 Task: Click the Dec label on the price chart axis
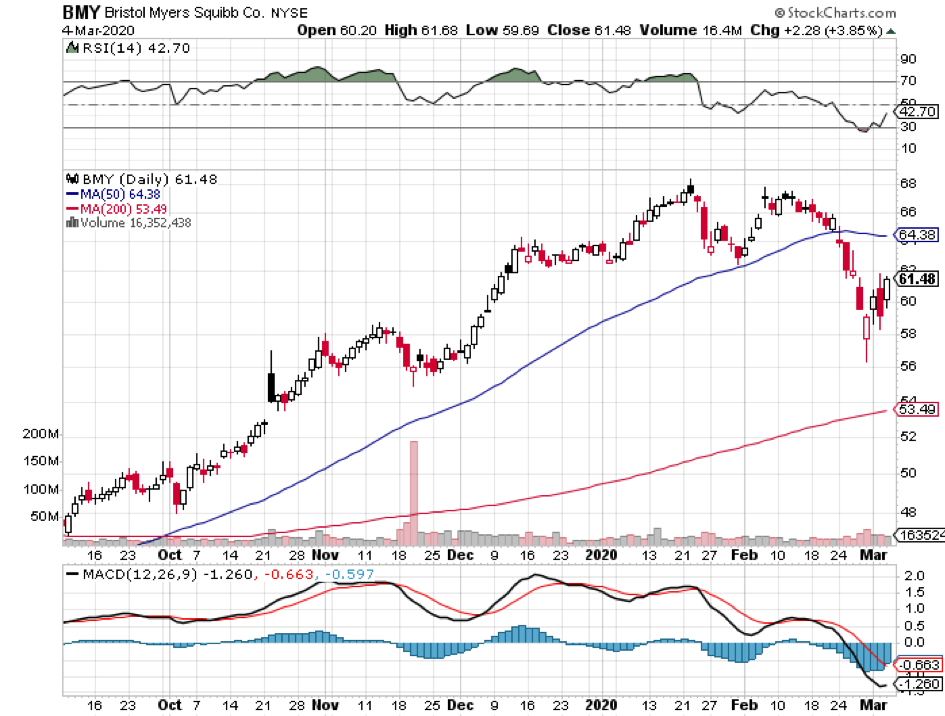pos(460,554)
